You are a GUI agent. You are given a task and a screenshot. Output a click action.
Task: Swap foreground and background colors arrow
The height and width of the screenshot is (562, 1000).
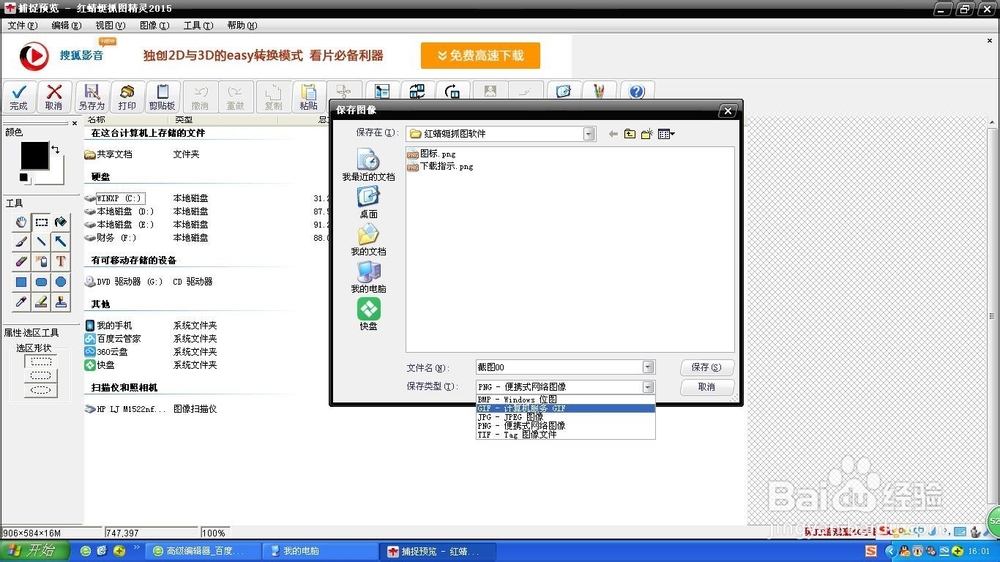[55, 149]
